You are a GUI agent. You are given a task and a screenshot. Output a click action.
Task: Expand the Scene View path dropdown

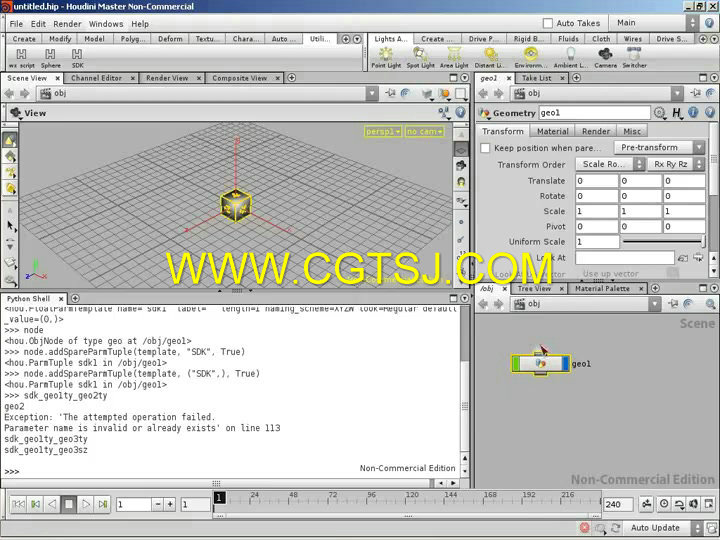tap(372, 94)
